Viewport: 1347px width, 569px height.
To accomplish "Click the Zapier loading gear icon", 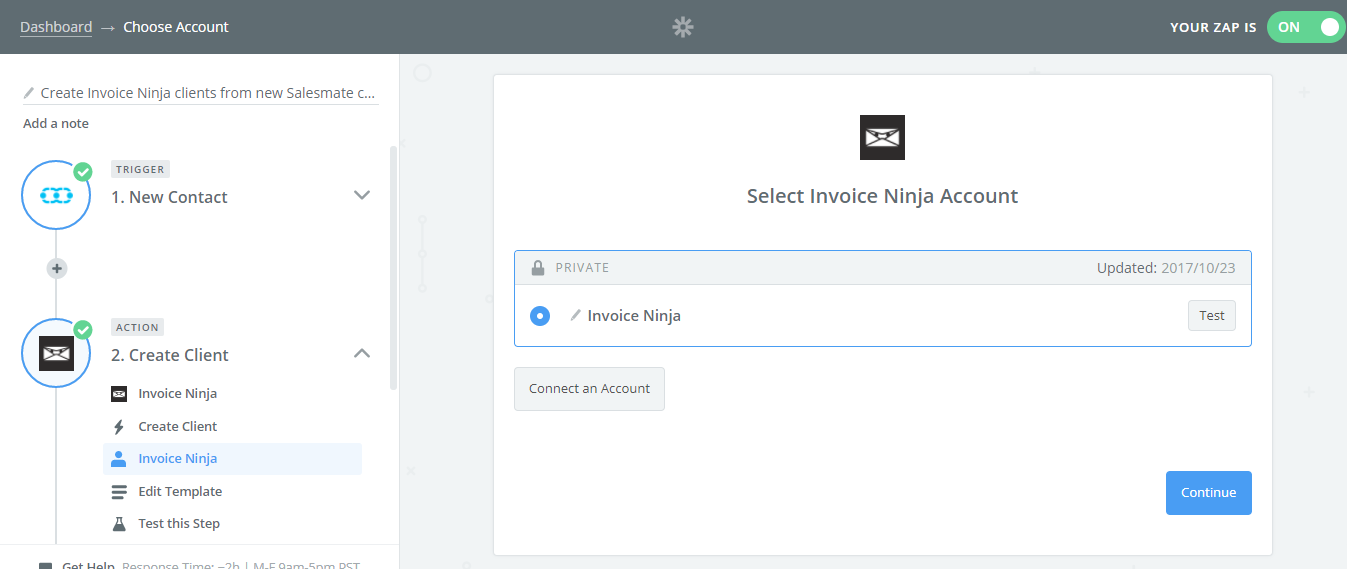I will tap(683, 27).
